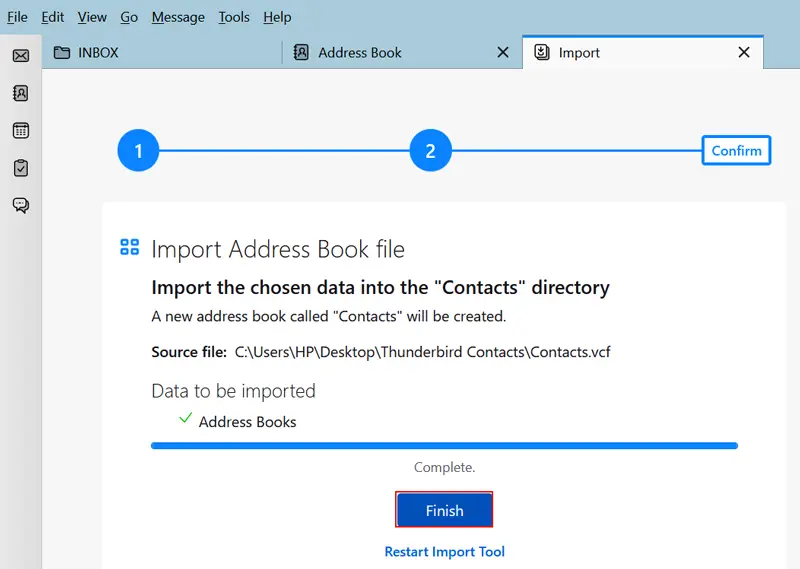
Task: Click the Import Address Book file icon
Action: coord(129,248)
